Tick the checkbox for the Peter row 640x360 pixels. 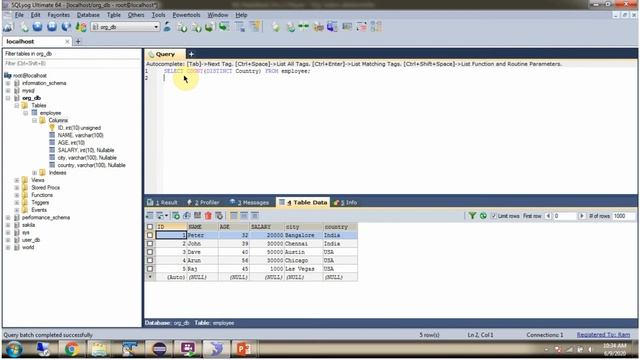tap(150, 235)
